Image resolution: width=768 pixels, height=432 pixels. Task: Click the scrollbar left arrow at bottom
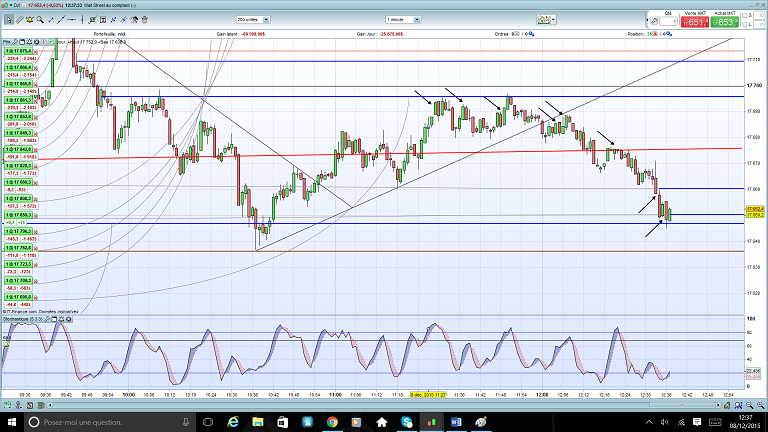[50, 405]
